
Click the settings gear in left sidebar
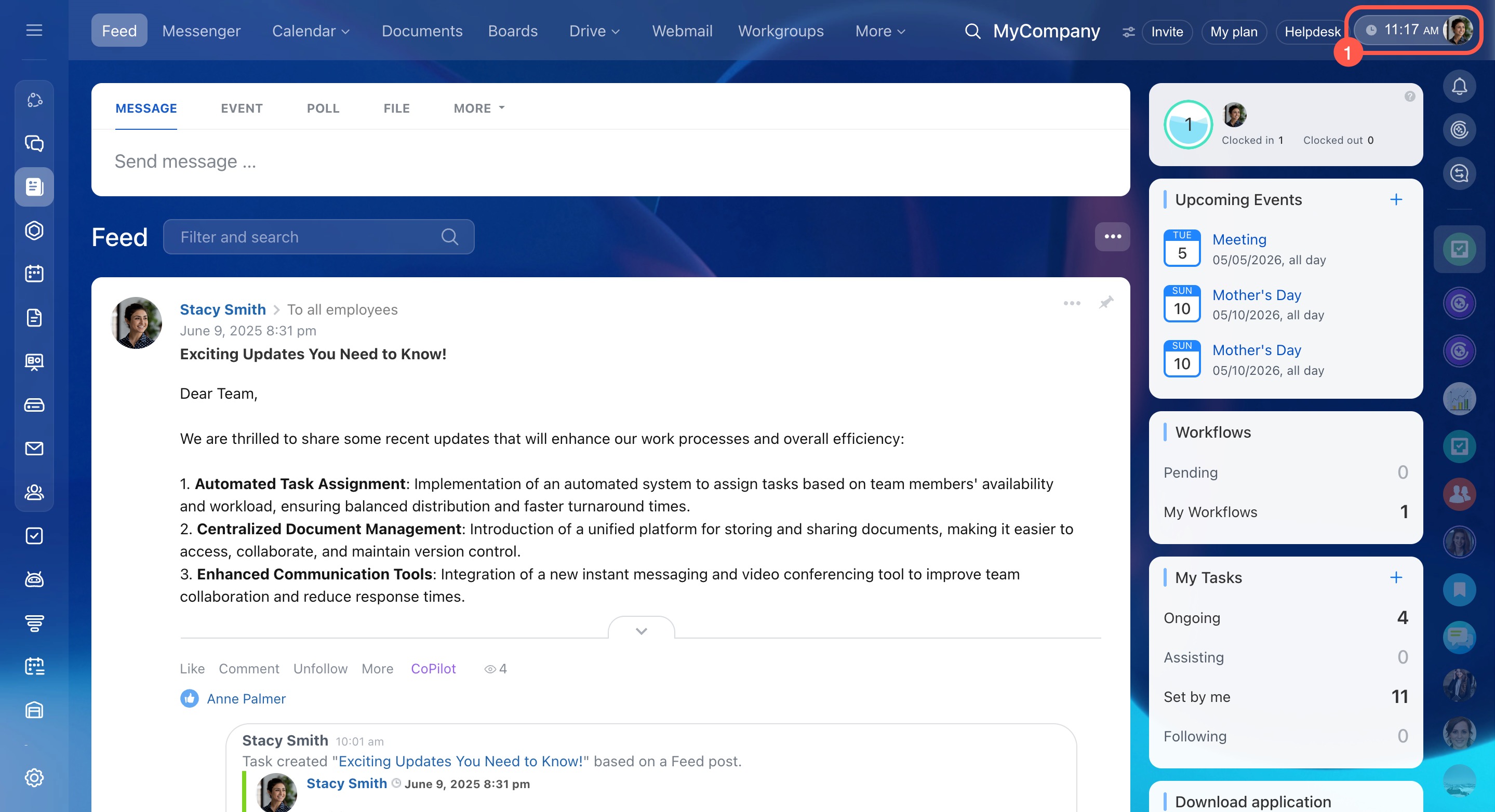[34, 777]
